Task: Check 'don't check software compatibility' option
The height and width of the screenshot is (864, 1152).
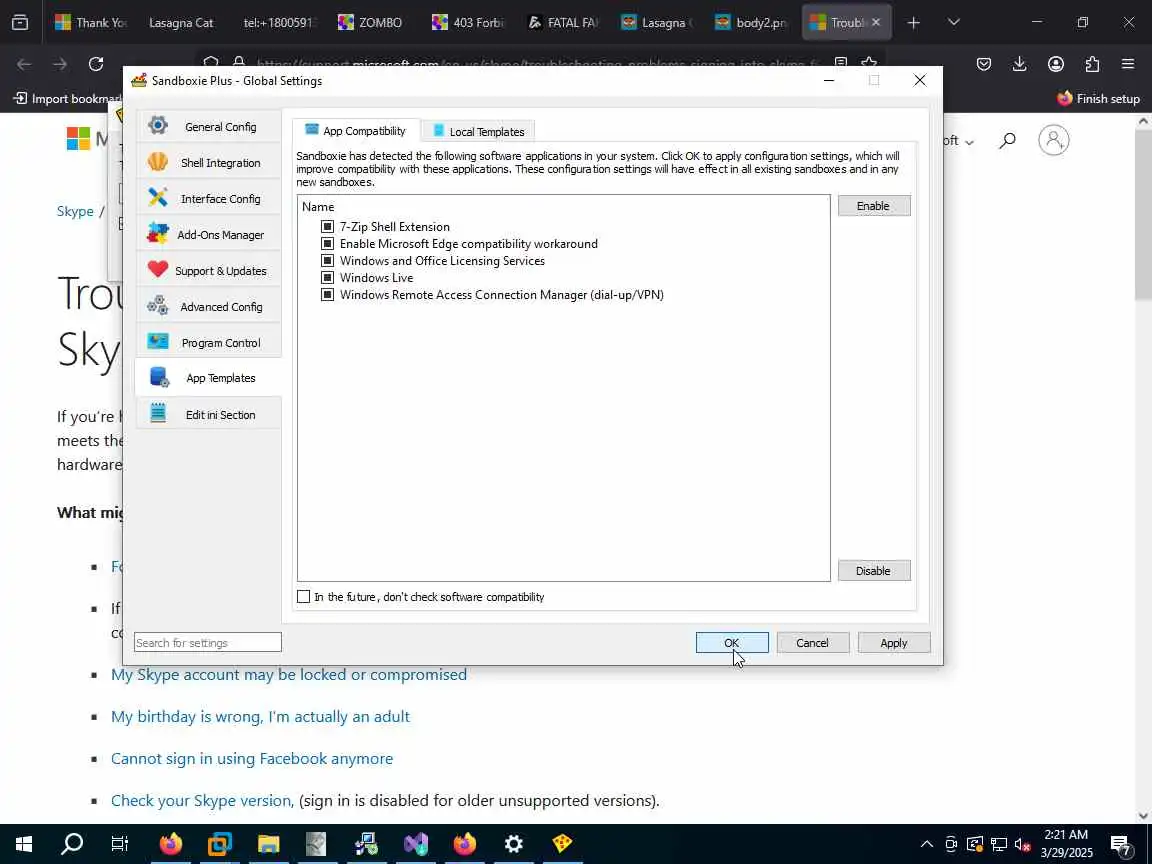Action: click(x=303, y=597)
